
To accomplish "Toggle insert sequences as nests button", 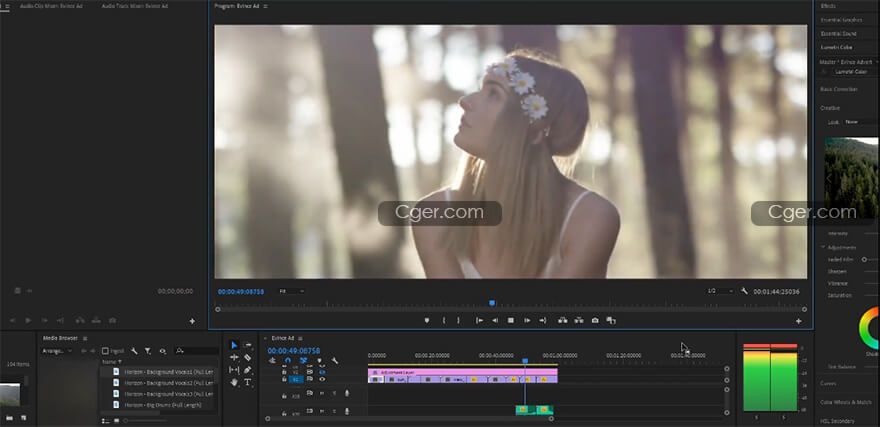I will tap(272, 361).
